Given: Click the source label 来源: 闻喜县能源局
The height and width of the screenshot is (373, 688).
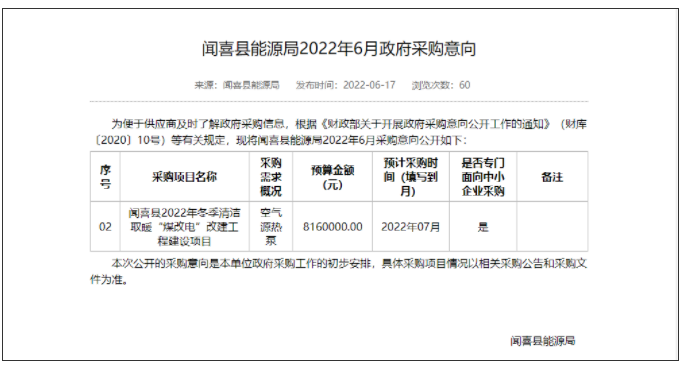Looking at the screenshot, I should (237, 85).
